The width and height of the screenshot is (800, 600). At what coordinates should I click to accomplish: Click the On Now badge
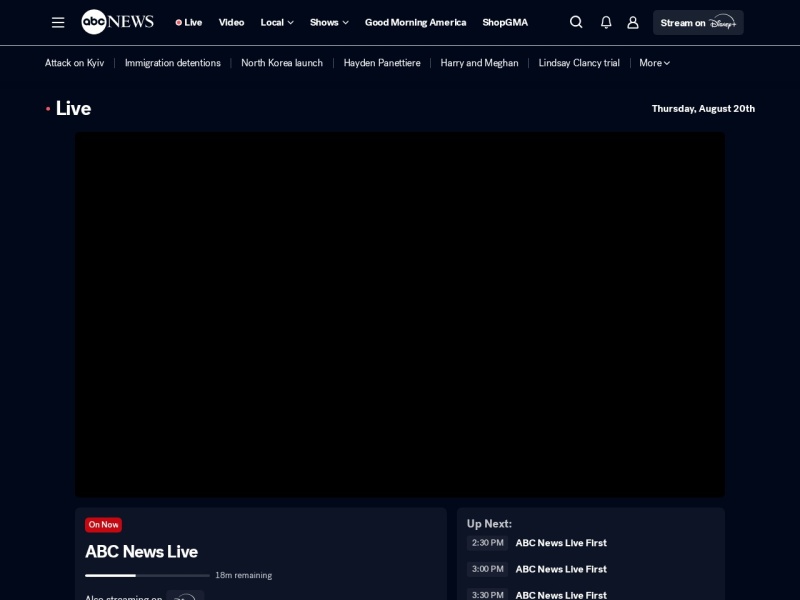(104, 524)
